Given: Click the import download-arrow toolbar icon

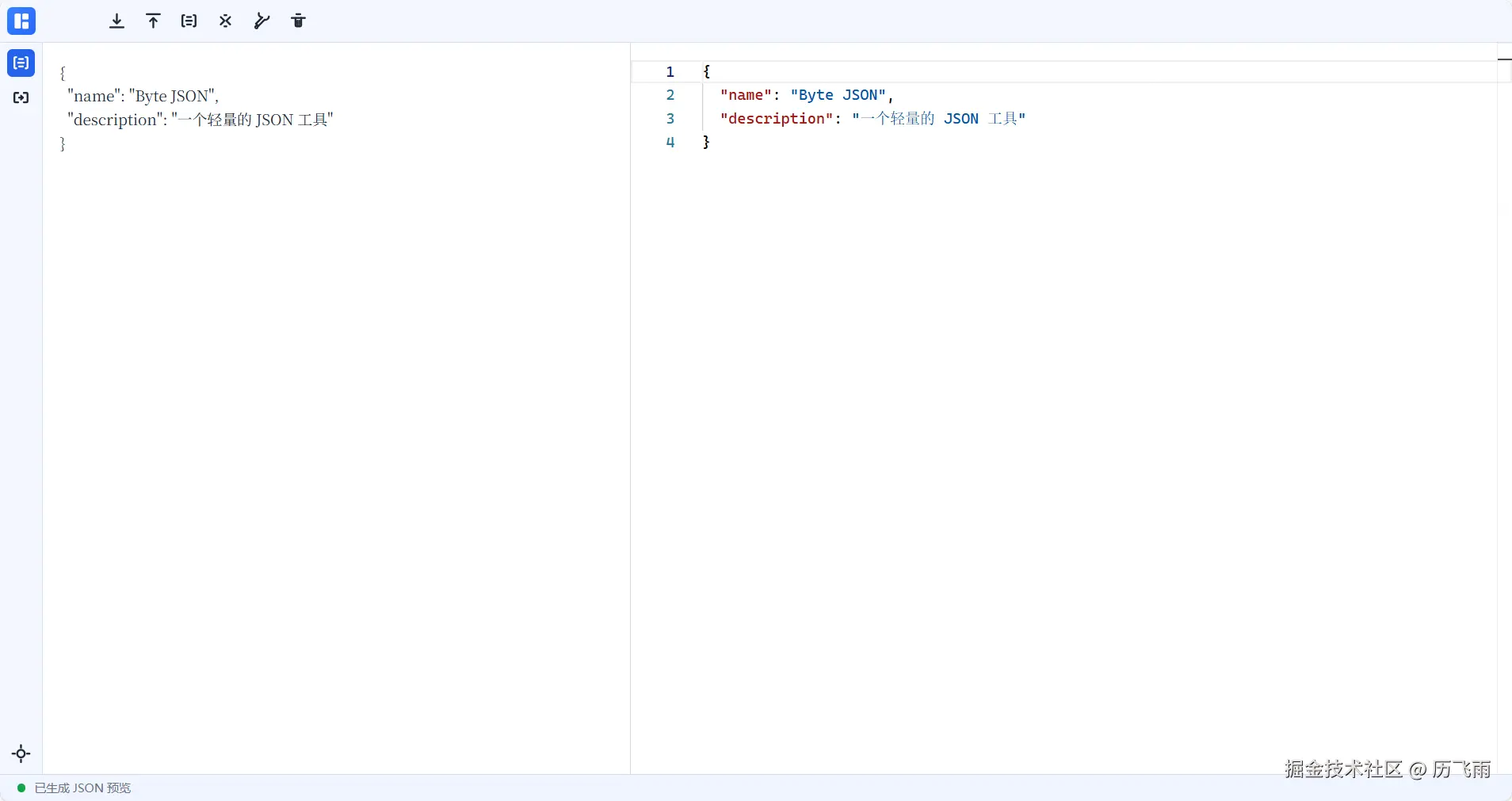Looking at the screenshot, I should [116, 21].
